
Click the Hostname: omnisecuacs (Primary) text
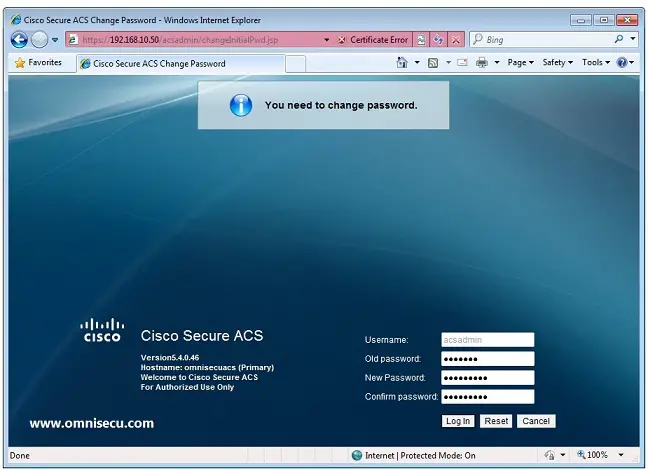(207, 367)
